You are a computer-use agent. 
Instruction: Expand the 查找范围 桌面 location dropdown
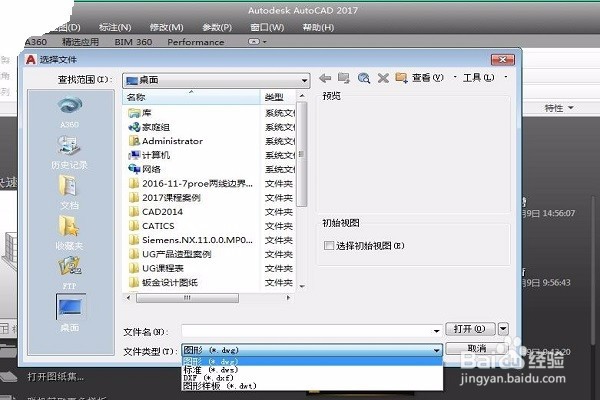[x=304, y=80]
